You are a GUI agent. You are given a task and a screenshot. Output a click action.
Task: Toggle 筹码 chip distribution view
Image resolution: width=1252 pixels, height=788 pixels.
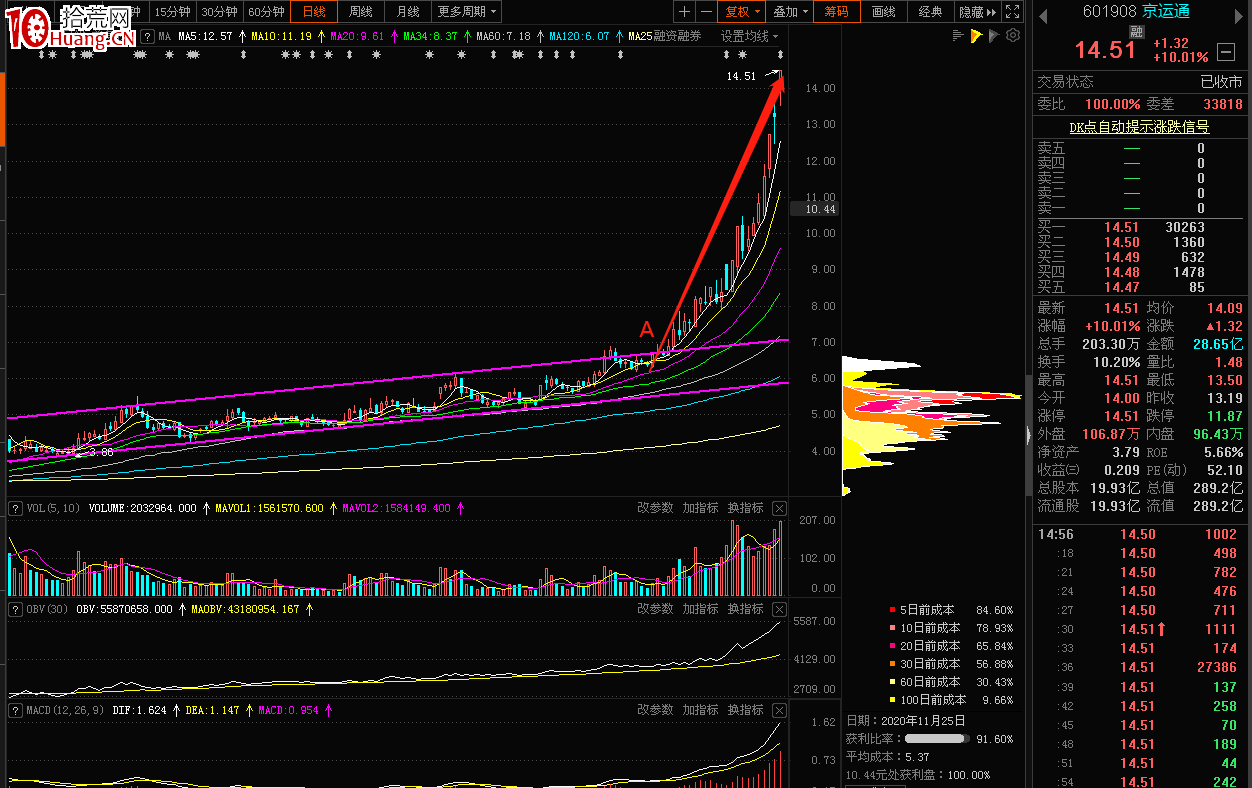pyautogui.click(x=837, y=12)
